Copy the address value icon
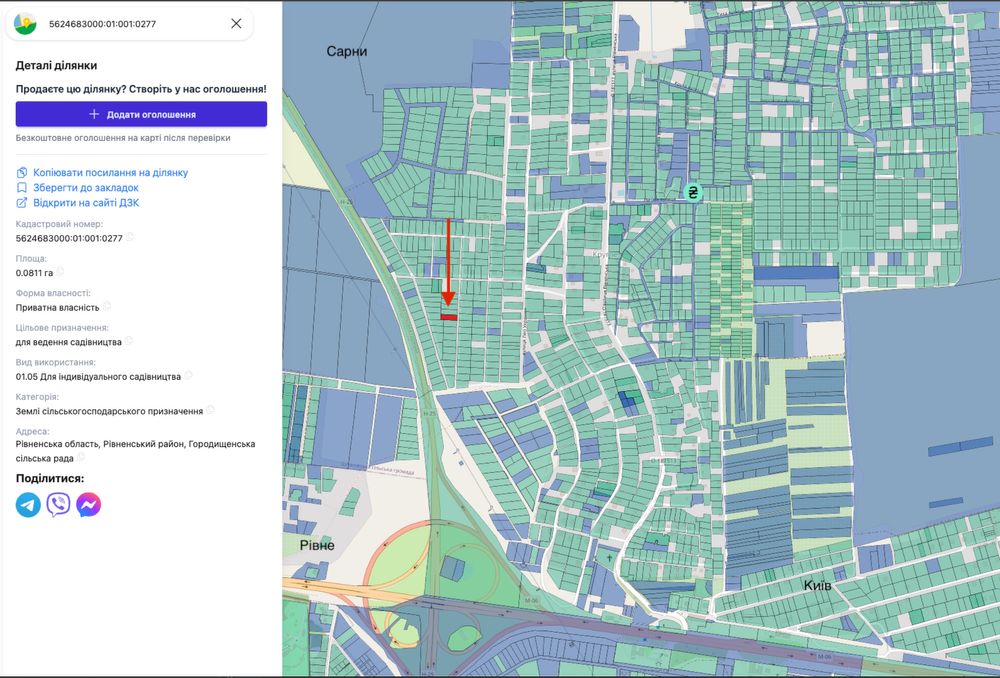The height and width of the screenshot is (678, 1000). tap(80, 456)
